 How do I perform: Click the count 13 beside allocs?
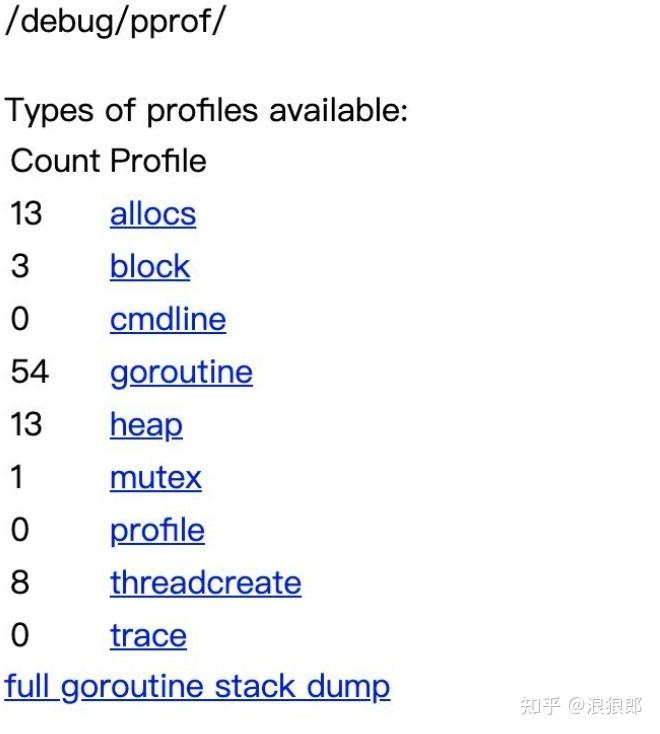pyautogui.click(x=26, y=214)
